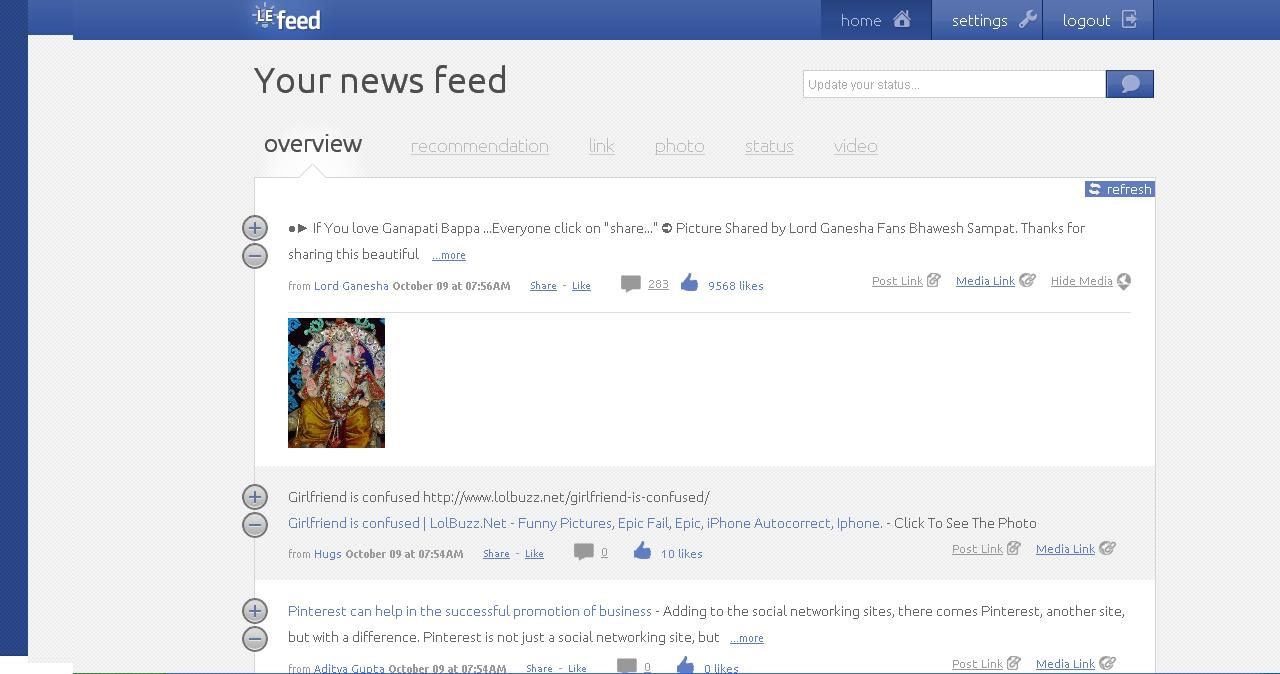Open the photo tab
The image size is (1280, 674).
680,146
